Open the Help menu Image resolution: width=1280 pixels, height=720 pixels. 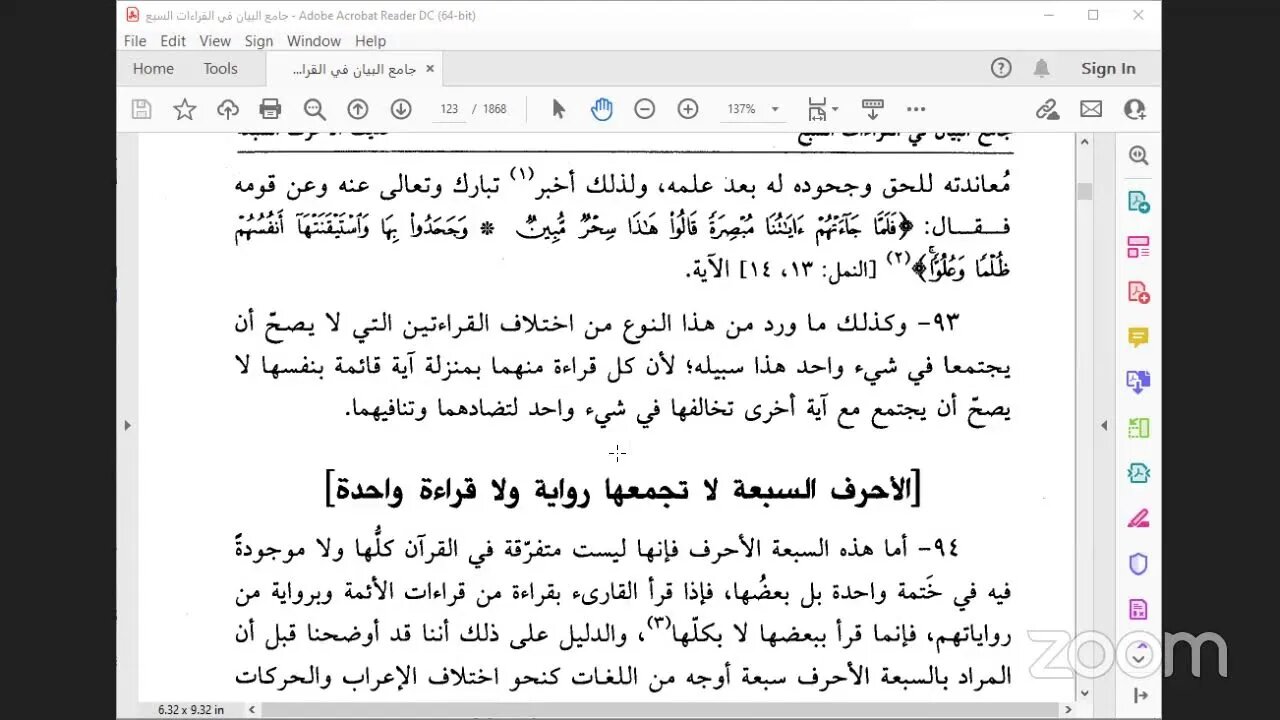(x=370, y=41)
